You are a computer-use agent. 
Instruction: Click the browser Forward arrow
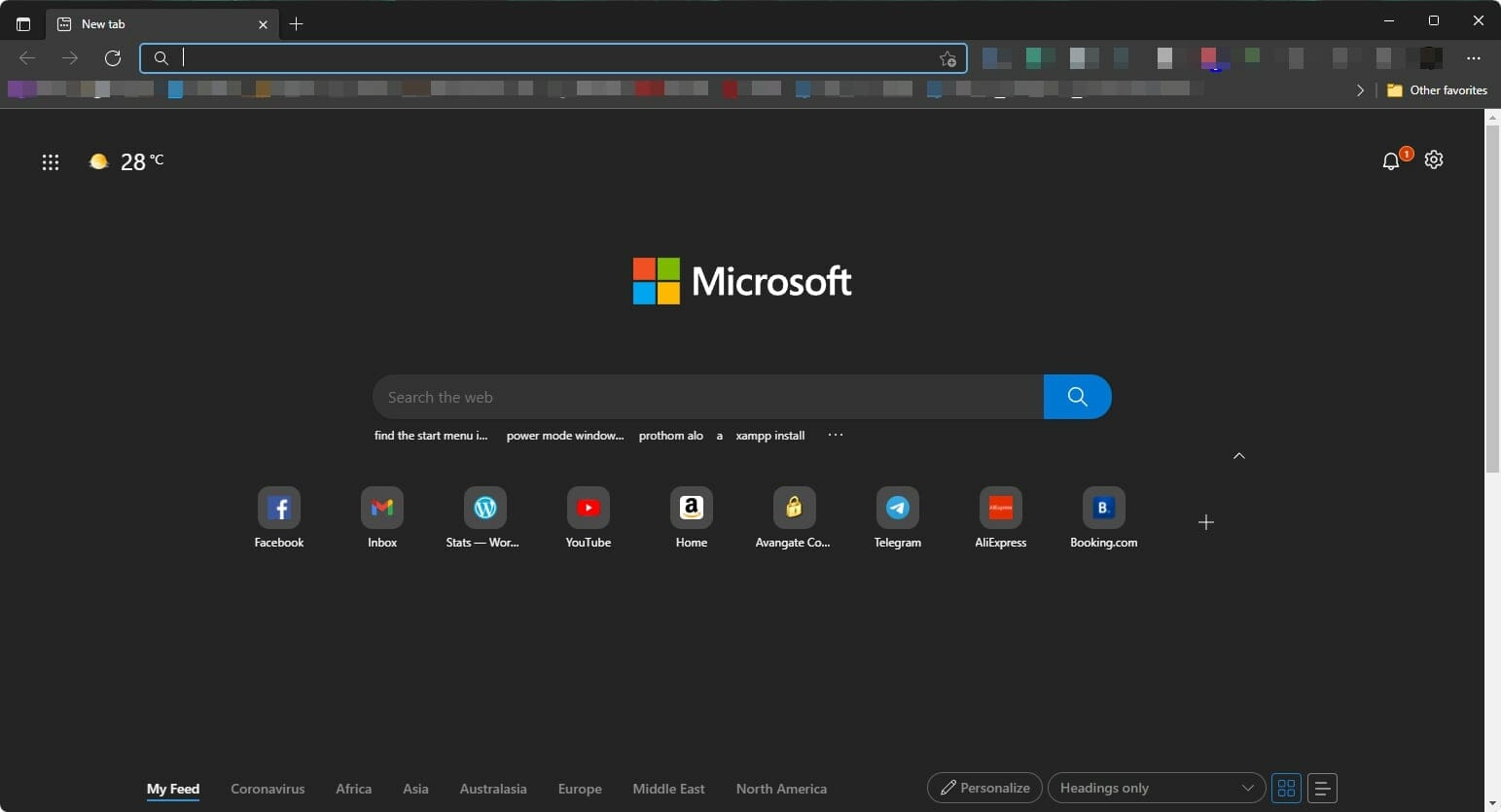(x=70, y=58)
